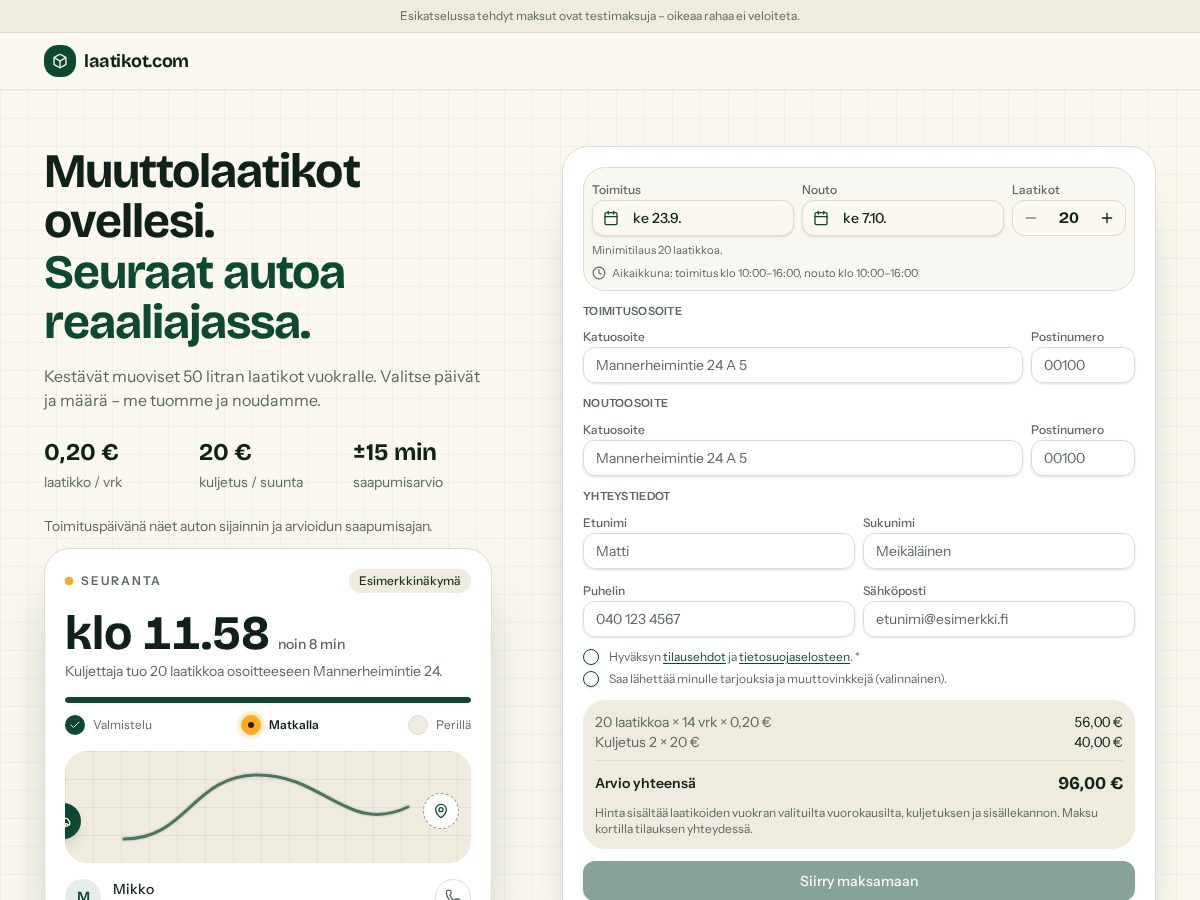Viewport: 1200px width, 900px height.
Task: Open the laatikot.com home link text
Action: (x=136, y=61)
